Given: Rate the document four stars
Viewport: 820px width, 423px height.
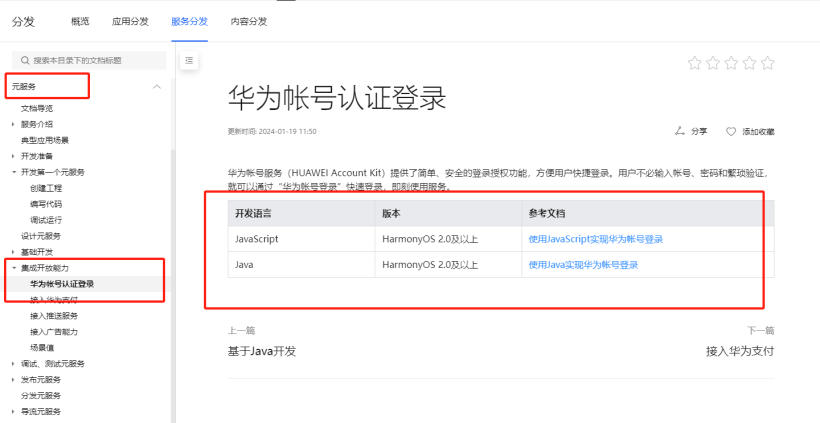Looking at the screenshot, I should (x=749, y=63).
